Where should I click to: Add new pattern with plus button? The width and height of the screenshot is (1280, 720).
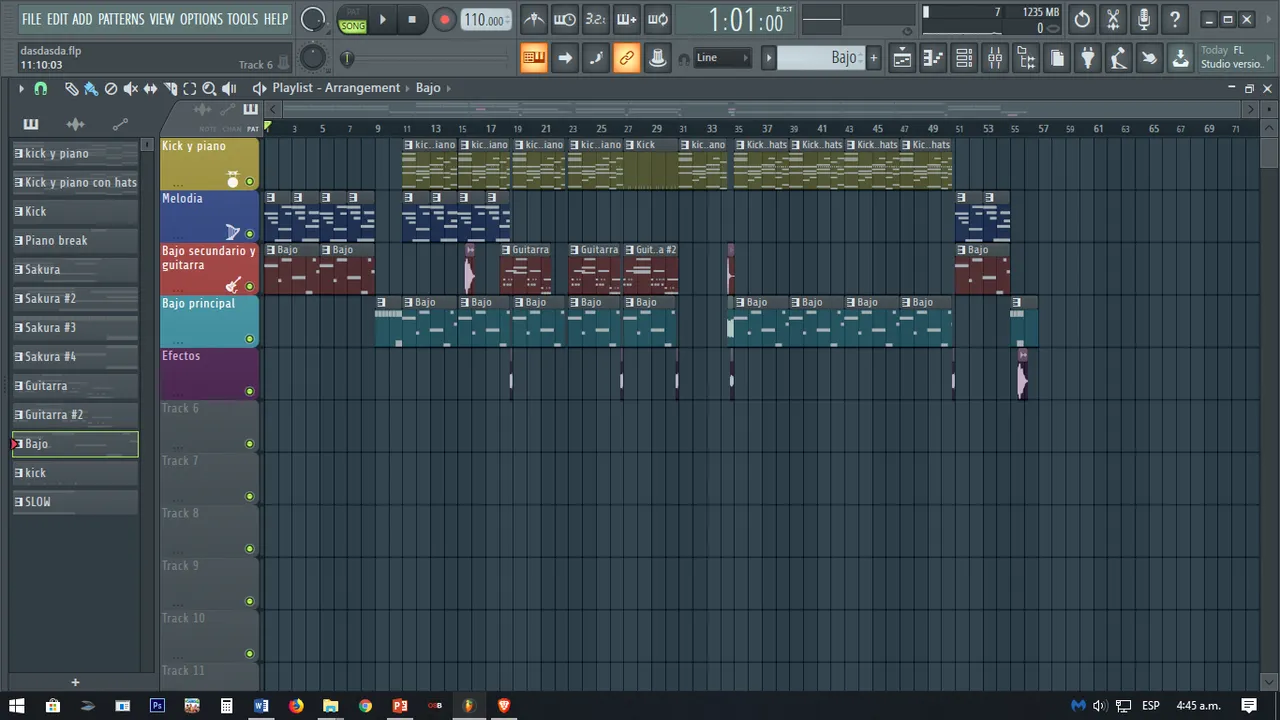pyautogui.click(x=873, y=58)
